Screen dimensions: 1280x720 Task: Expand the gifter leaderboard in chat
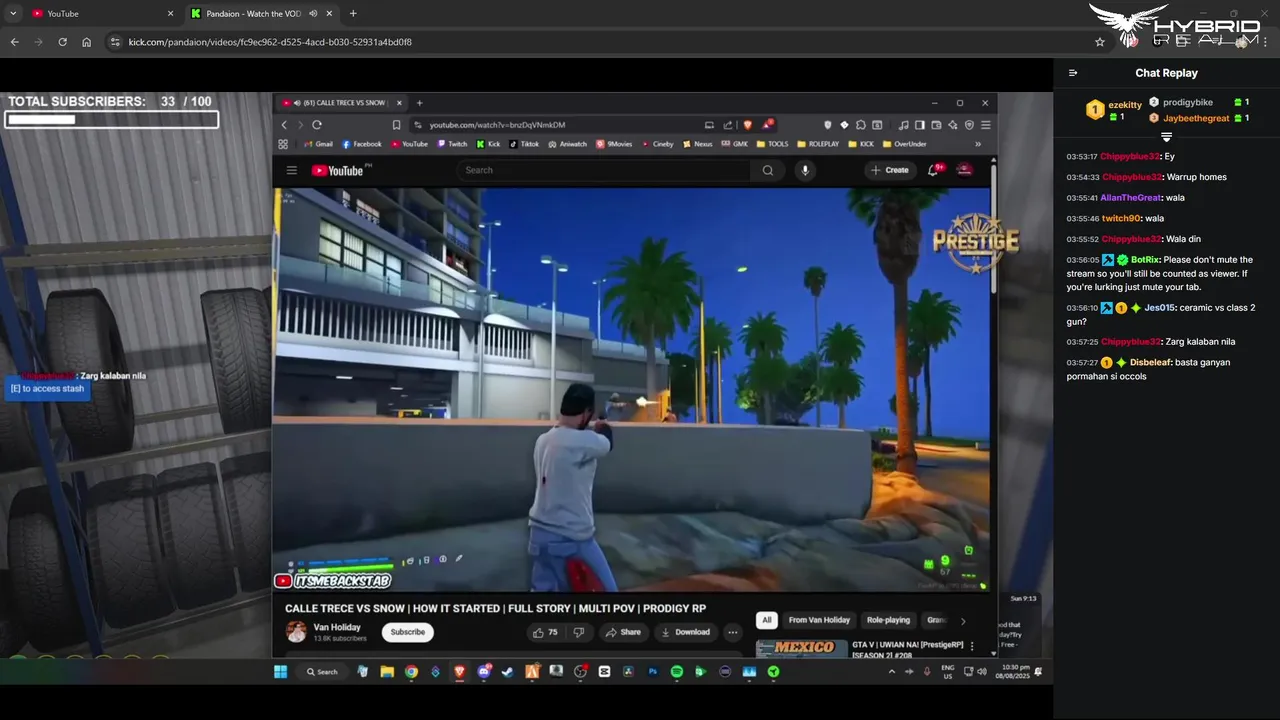point(1166,137)
